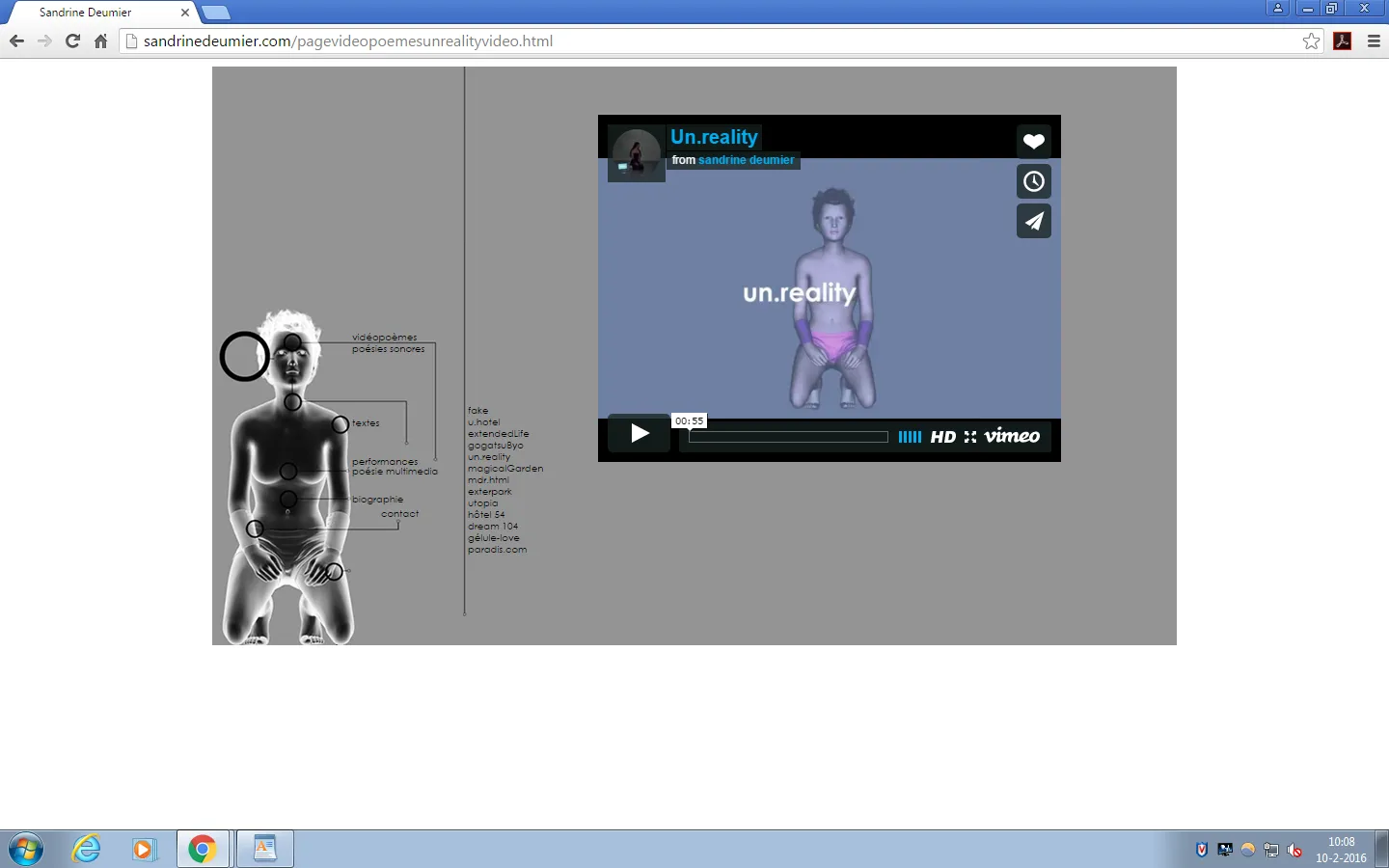
Task: Select extendedLife from the video list
Action: coord(498,434)
